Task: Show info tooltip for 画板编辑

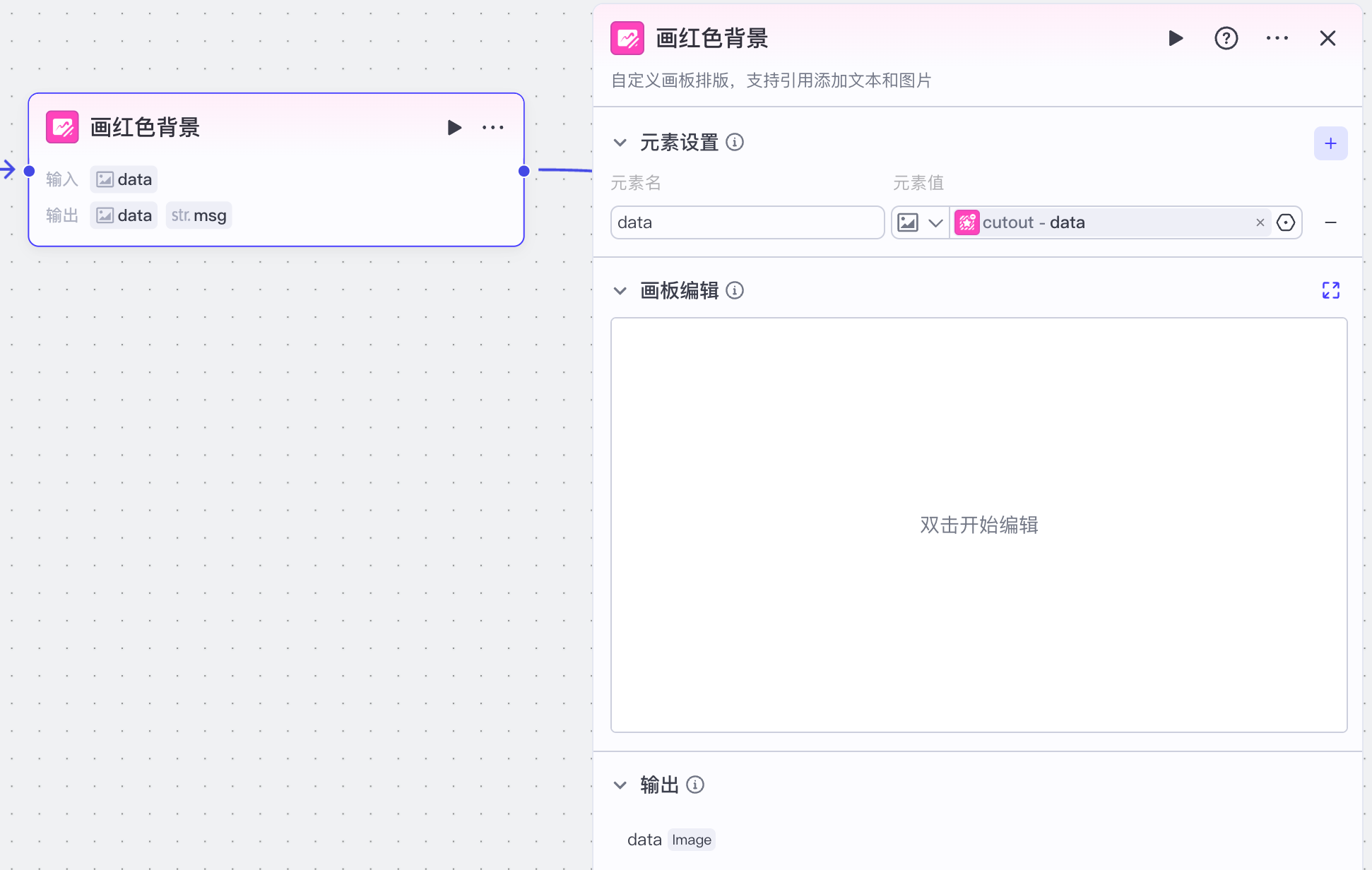Action: click(735, 290)
